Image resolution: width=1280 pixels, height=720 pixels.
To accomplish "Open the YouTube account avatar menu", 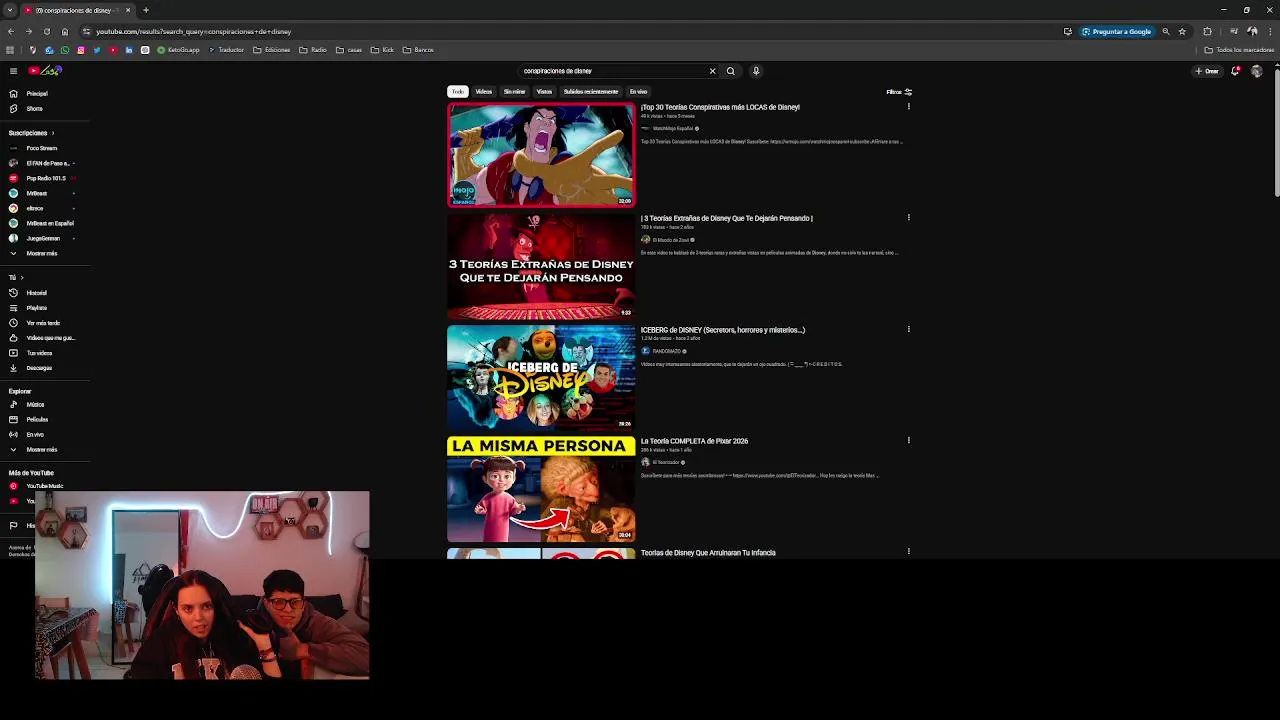I will pyautogui.click(x=1257, y=71).
